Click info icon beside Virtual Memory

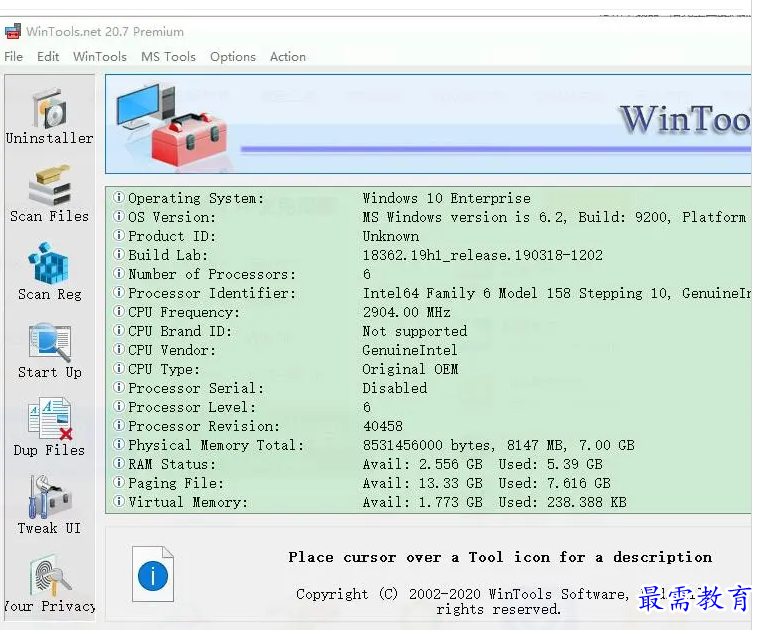pyautogui.click(x=119, y=502)
